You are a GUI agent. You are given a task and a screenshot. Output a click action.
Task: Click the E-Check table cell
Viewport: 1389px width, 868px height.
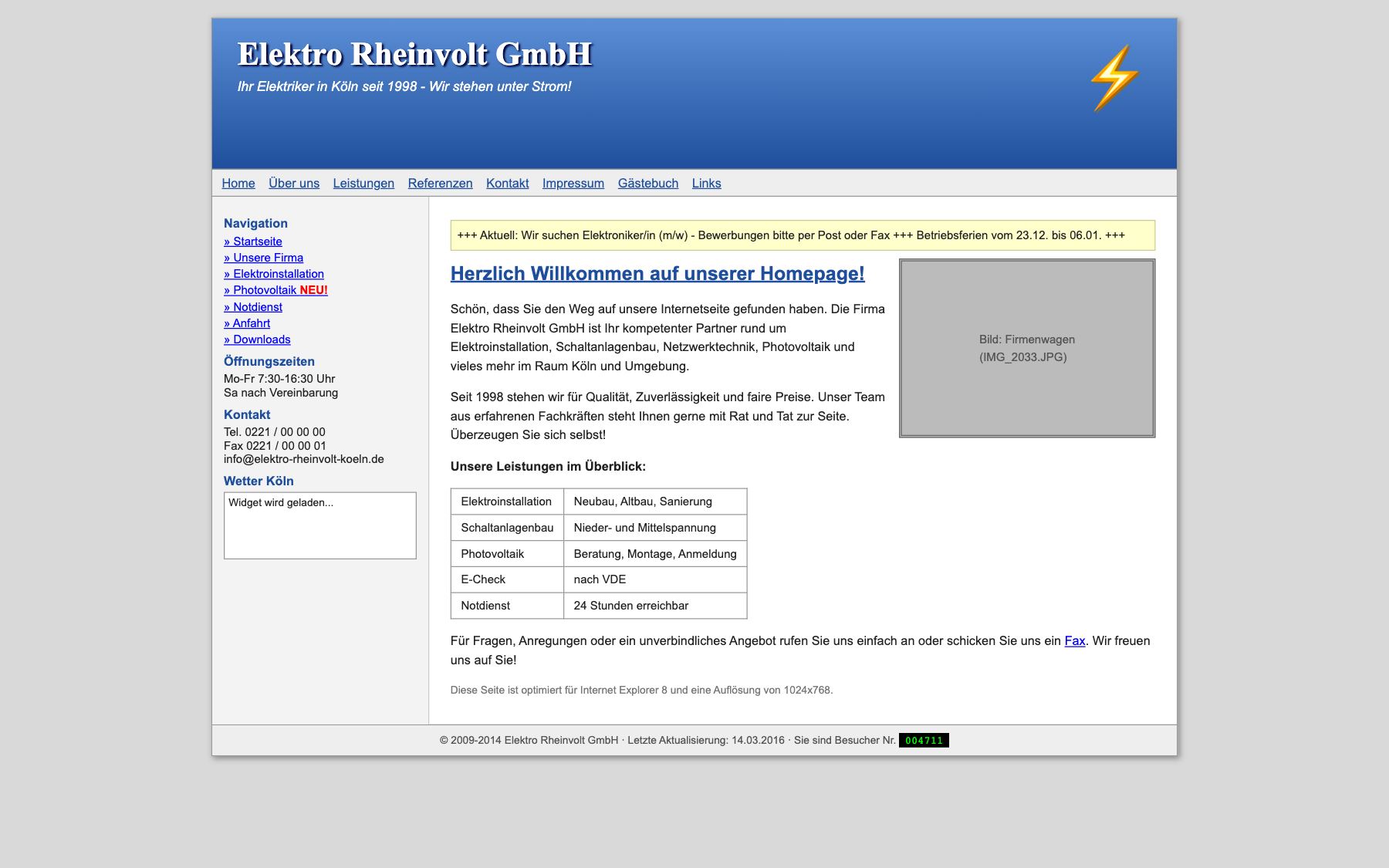click(x=507, y=579)
